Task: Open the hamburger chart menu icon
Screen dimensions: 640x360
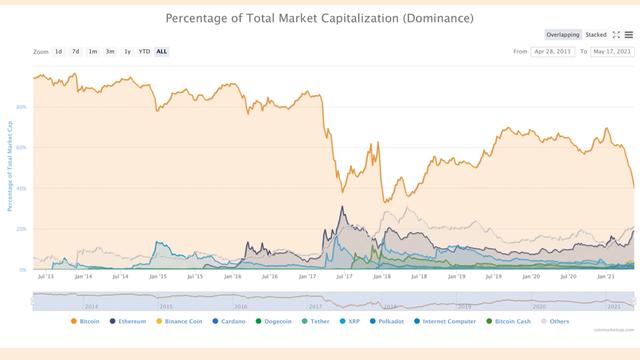Action: coord(629,35)
